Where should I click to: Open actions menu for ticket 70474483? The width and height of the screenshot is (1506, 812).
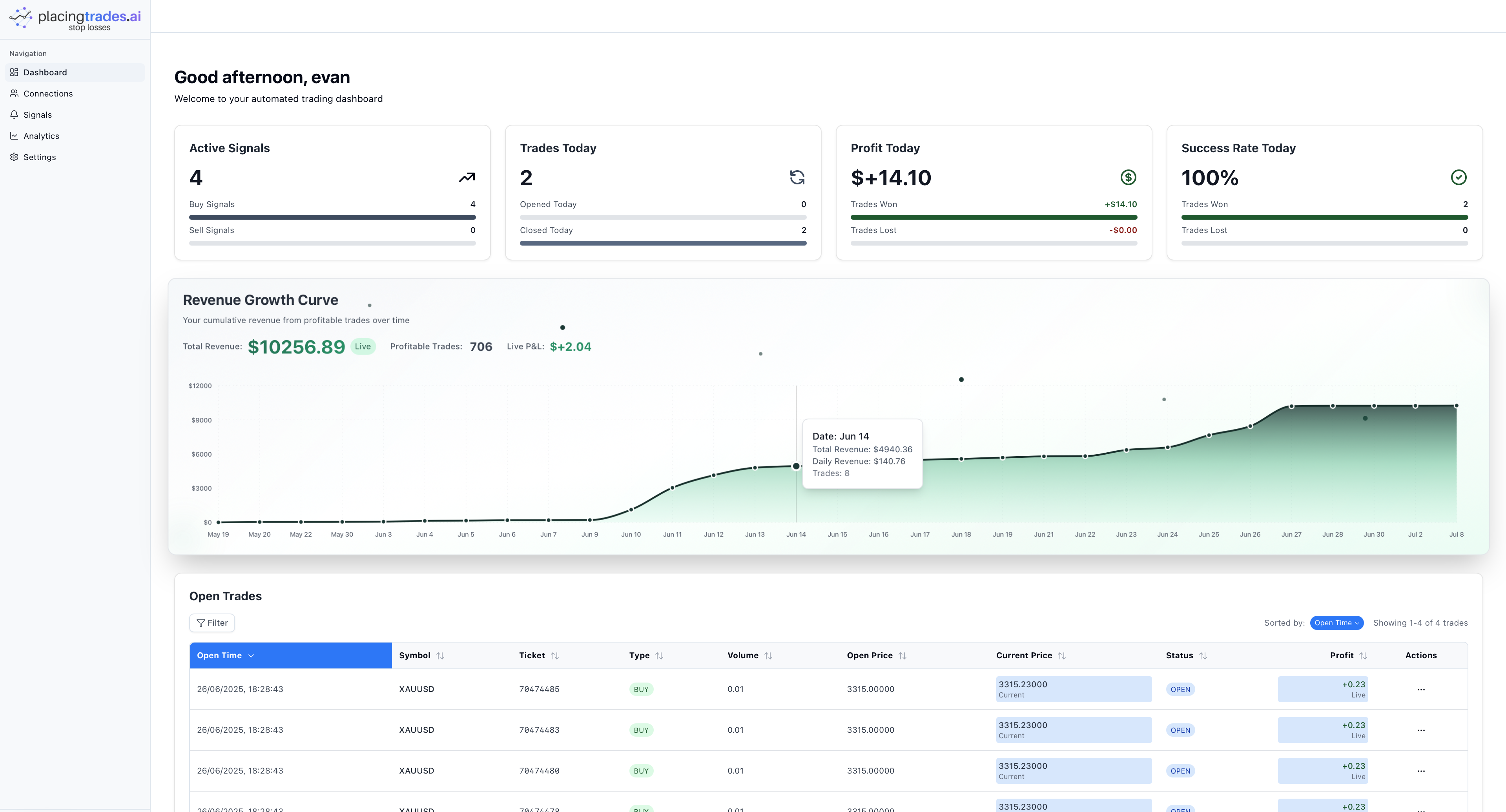1420,731
